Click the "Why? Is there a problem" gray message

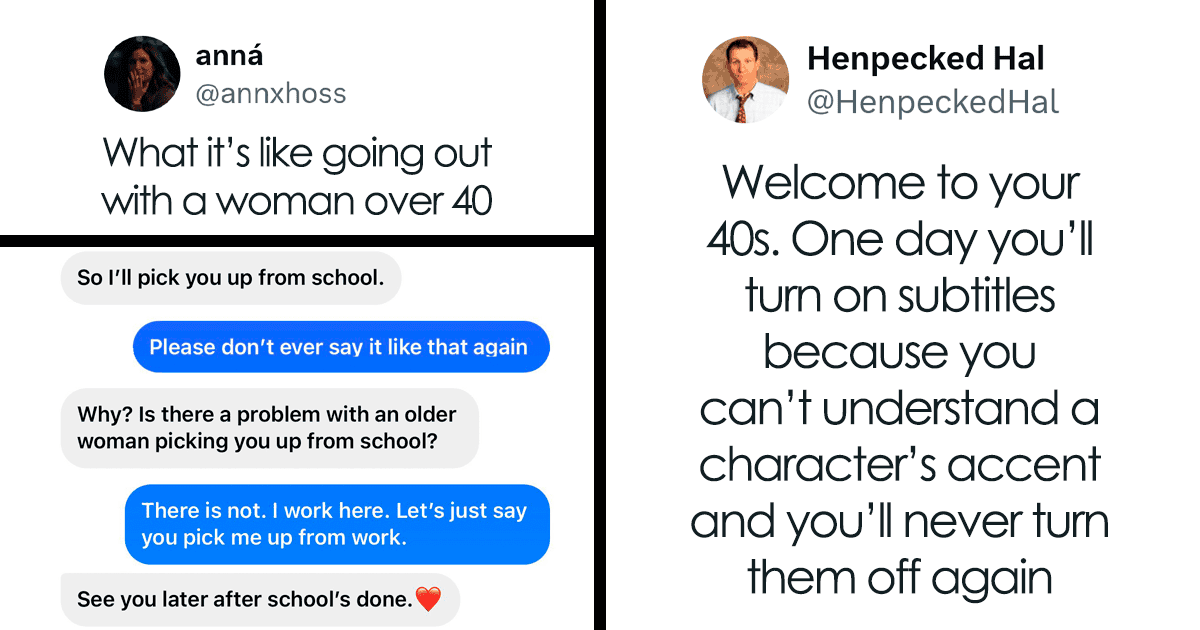coord(269,427)
